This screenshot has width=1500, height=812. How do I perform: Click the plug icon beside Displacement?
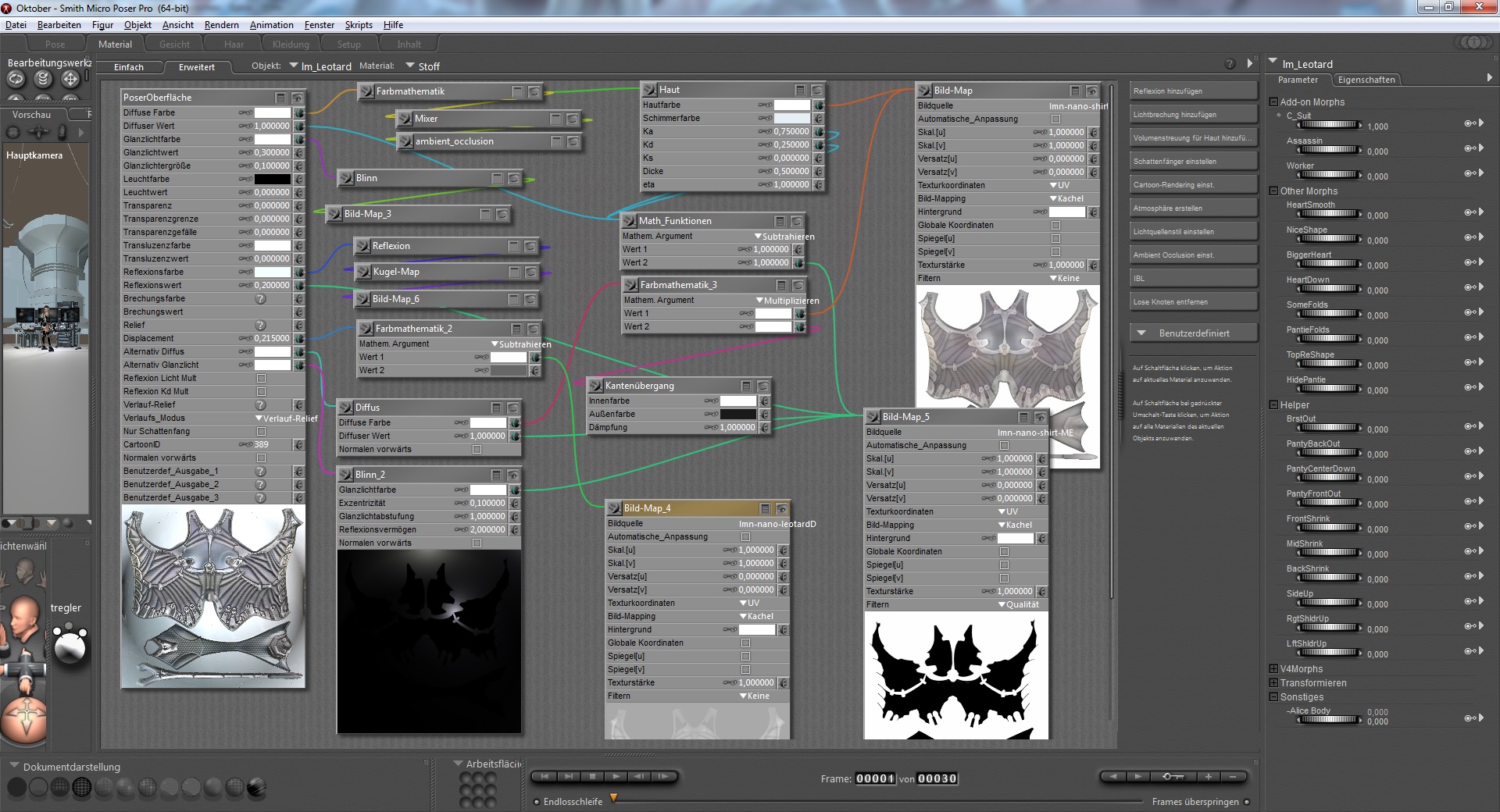(298, 338)
